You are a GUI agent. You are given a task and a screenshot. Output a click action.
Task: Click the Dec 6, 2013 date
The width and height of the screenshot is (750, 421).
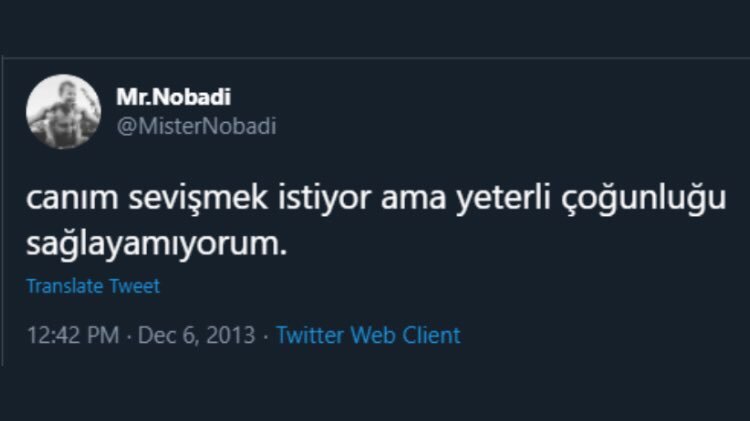(198, 335)
